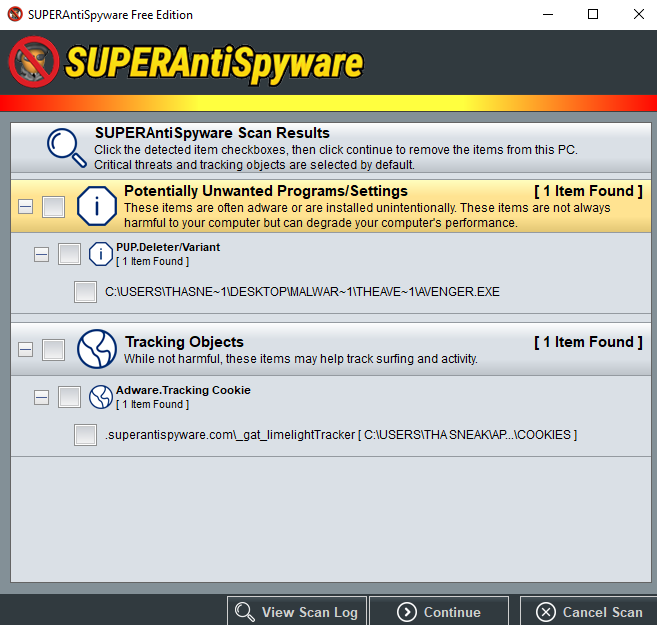
Task: Click the Adware.Tracking Cookie globe icon
Action: pos(101,397)
